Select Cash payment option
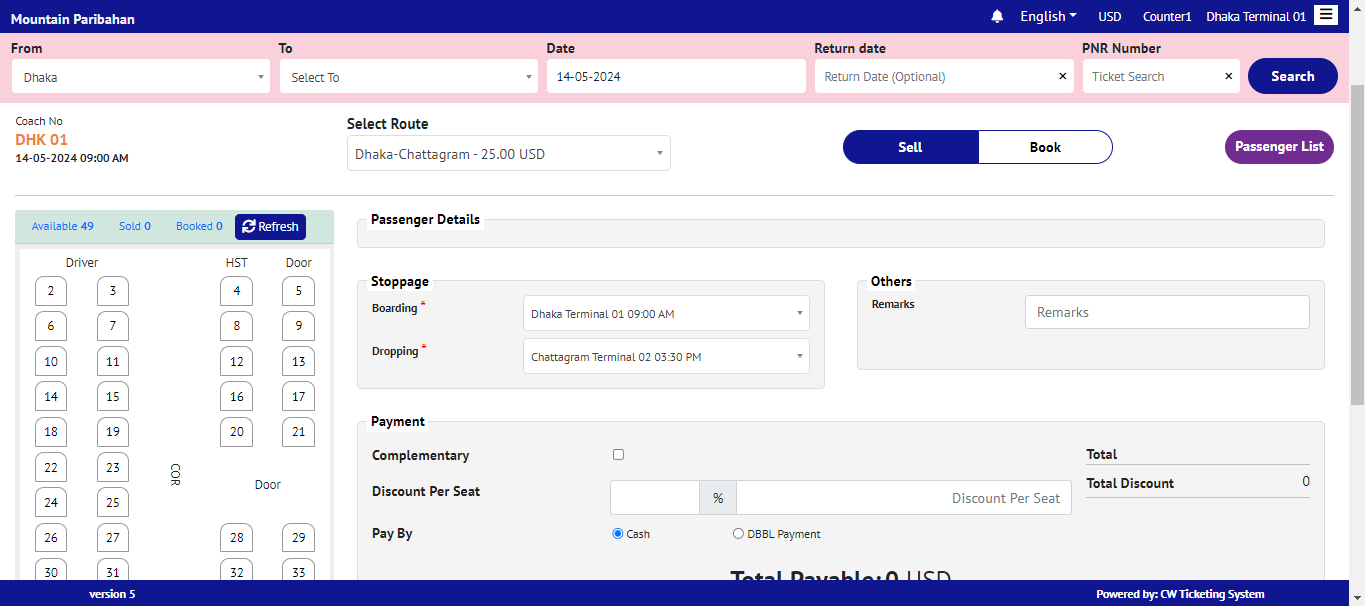 point(618,534)
